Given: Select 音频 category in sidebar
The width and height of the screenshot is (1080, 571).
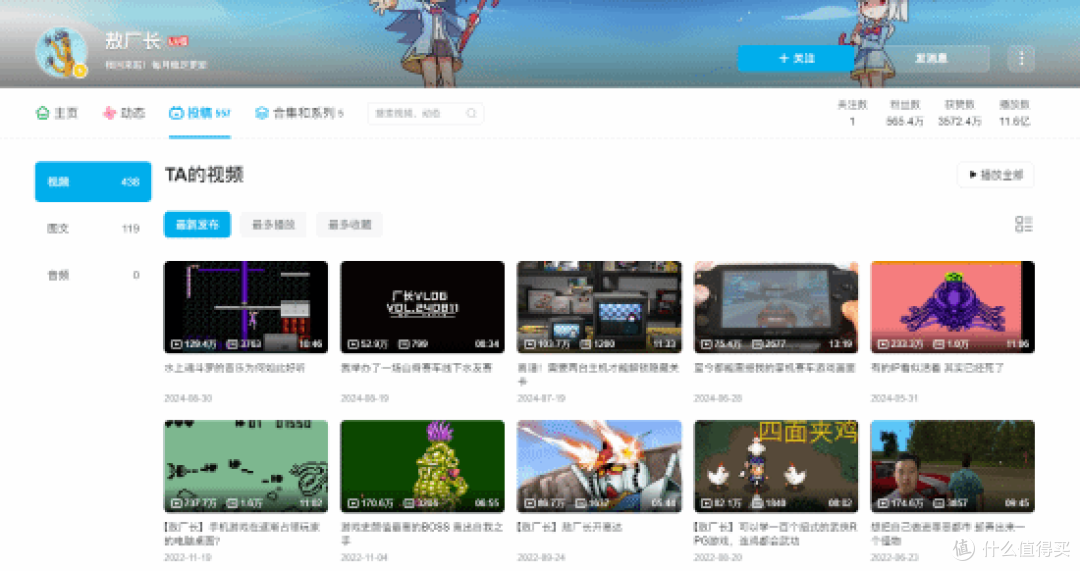Looking at the screenshot, I should click(x=93, y=276).
